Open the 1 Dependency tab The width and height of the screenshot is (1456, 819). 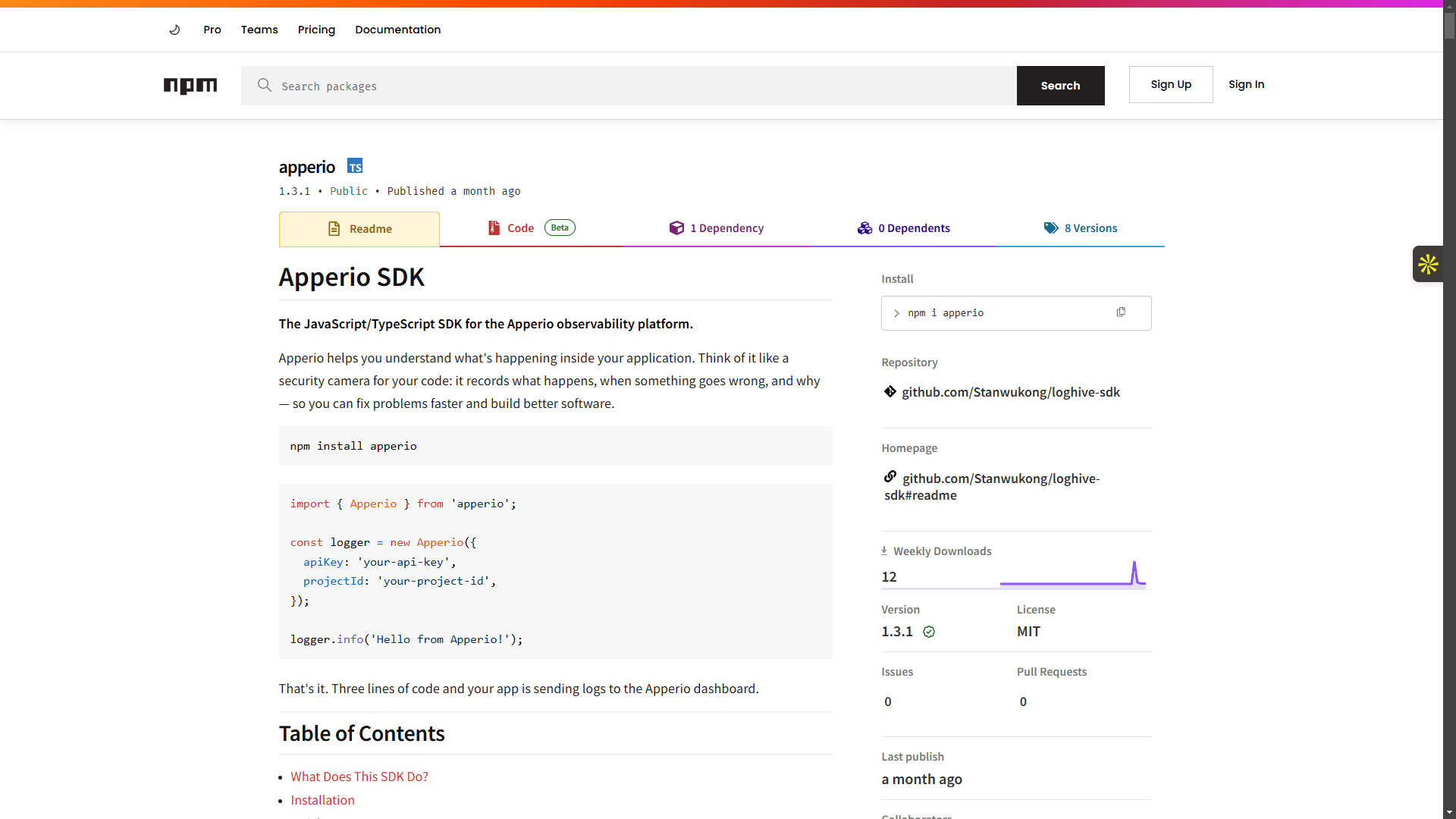717,228
